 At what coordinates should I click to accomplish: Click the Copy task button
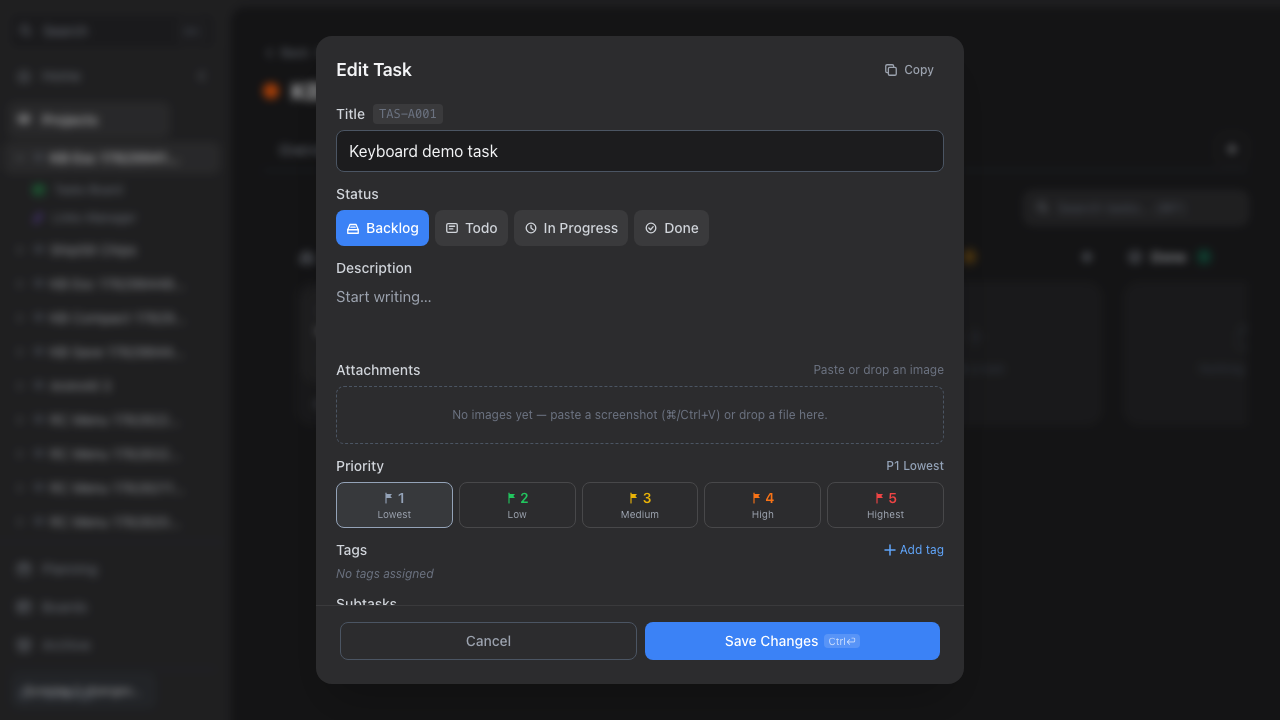click(909, 70)
